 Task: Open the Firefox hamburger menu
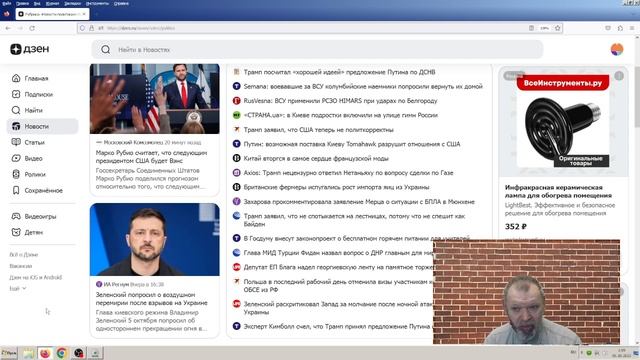coord(632,28)
